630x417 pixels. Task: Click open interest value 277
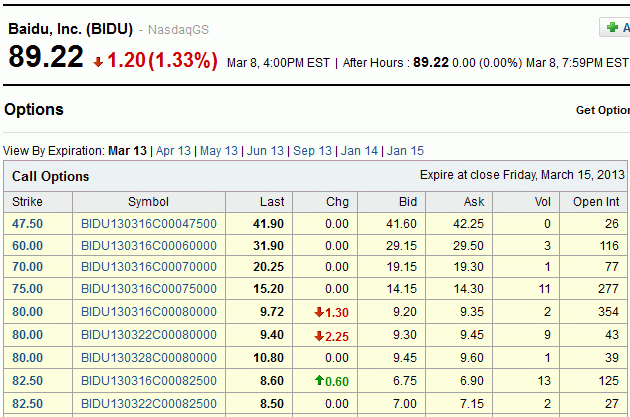tap(608, 288)
